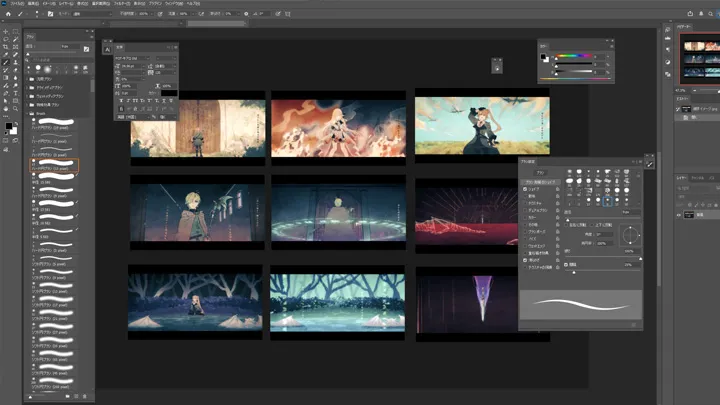Select the Brush tool in the toolbox
The width and height of the screenshot is (720, 405).
pos(6,62)
